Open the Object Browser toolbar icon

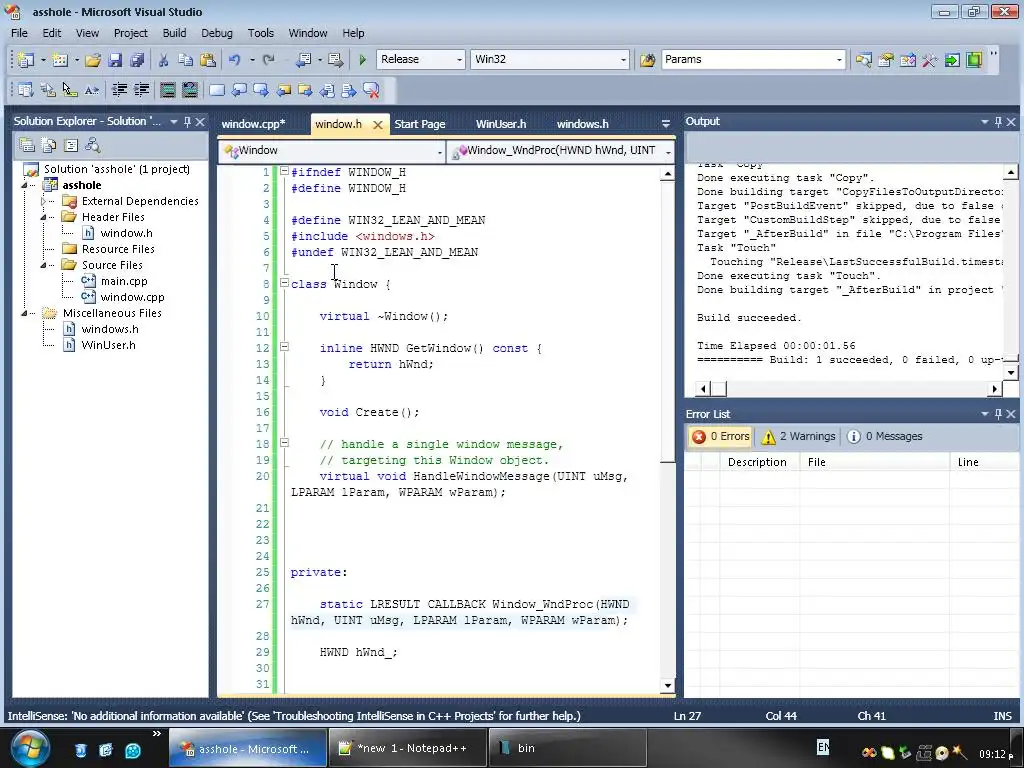pos(908,59)
